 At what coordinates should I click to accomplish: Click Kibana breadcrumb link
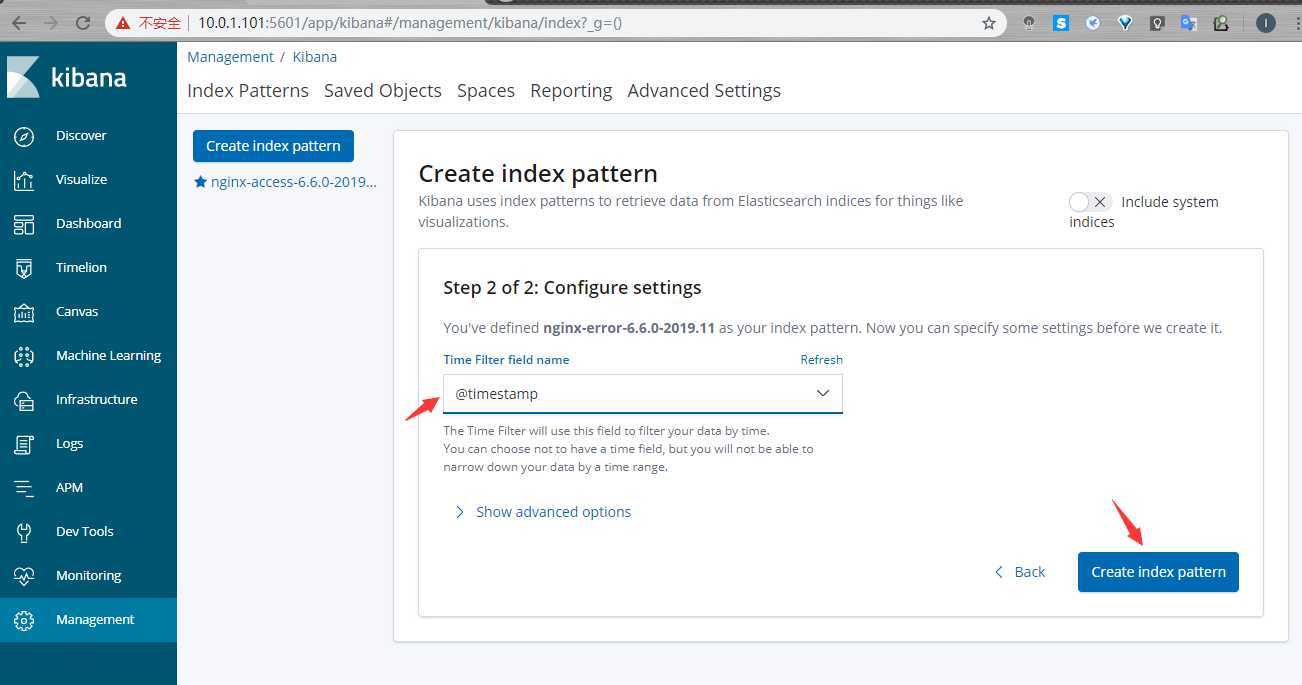point(315,57)
